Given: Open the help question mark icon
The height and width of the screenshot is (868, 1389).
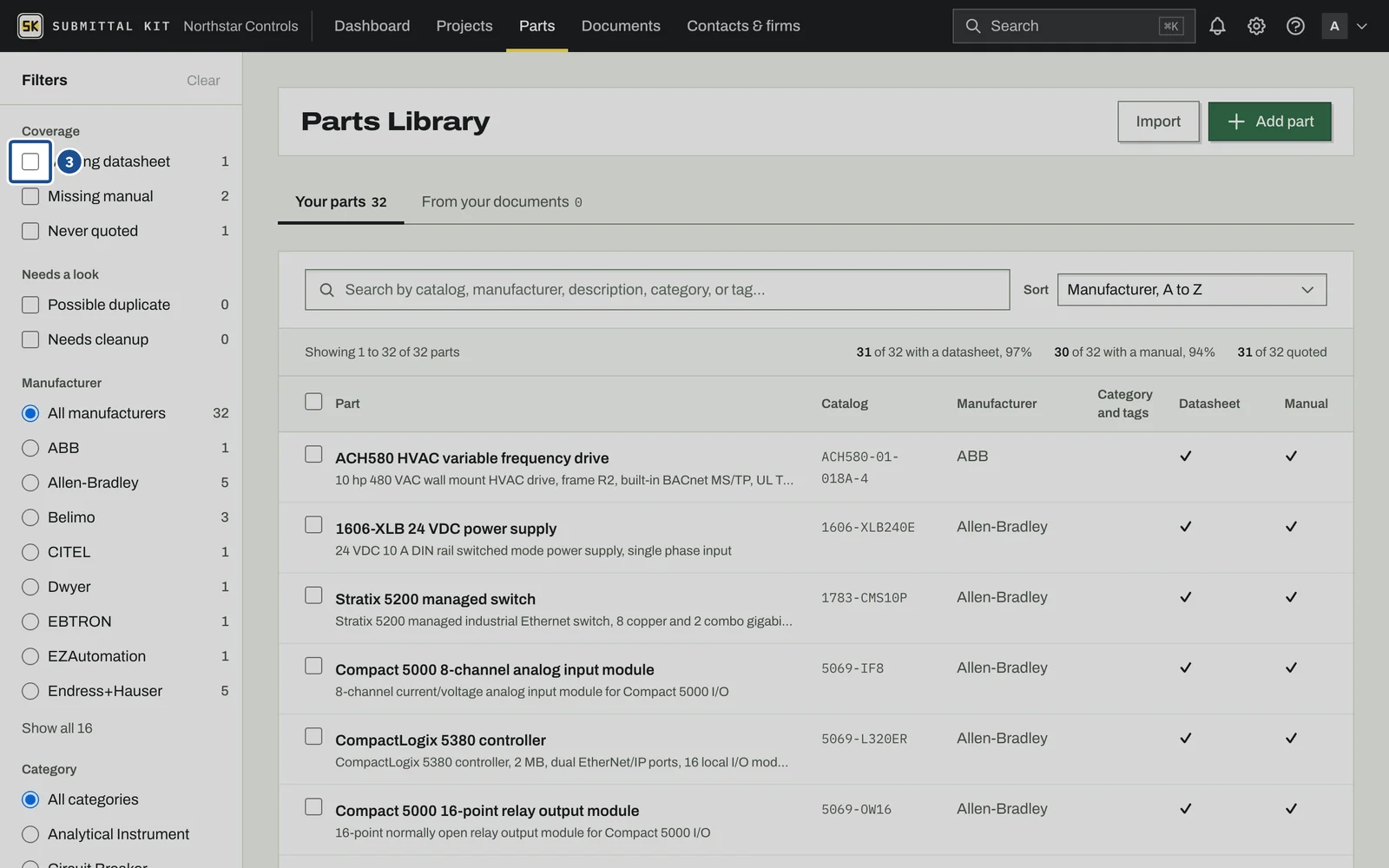Looking at the screenshot, I should (x=1295, y=26).
